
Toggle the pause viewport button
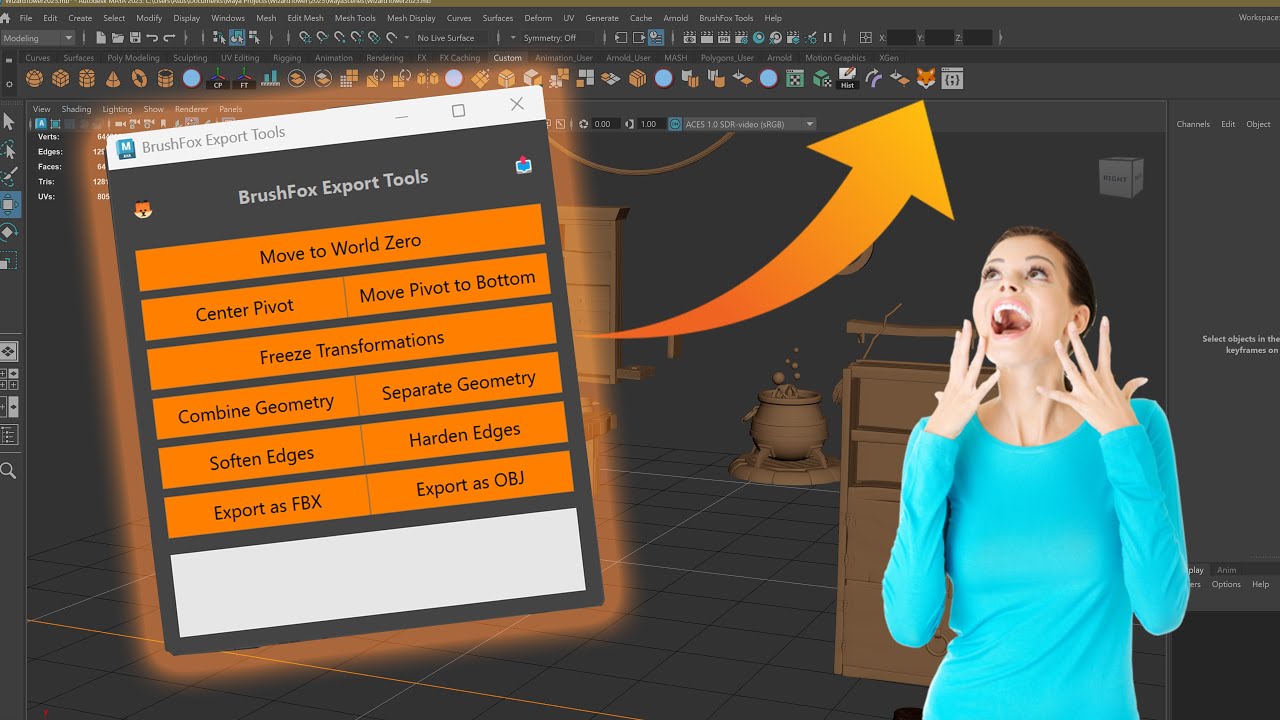[828, 38]
